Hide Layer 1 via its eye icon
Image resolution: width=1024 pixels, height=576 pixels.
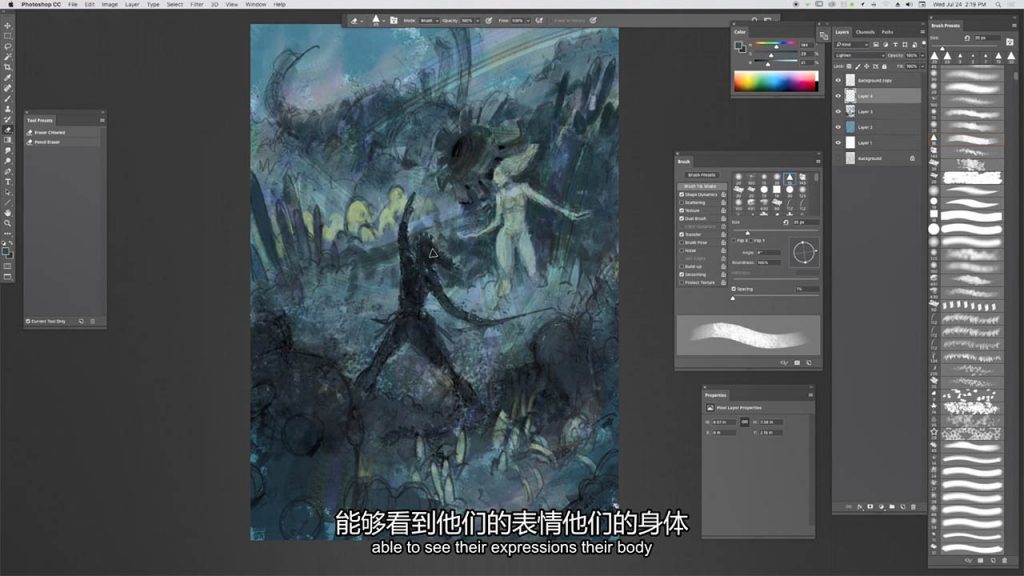click(838, 142)
